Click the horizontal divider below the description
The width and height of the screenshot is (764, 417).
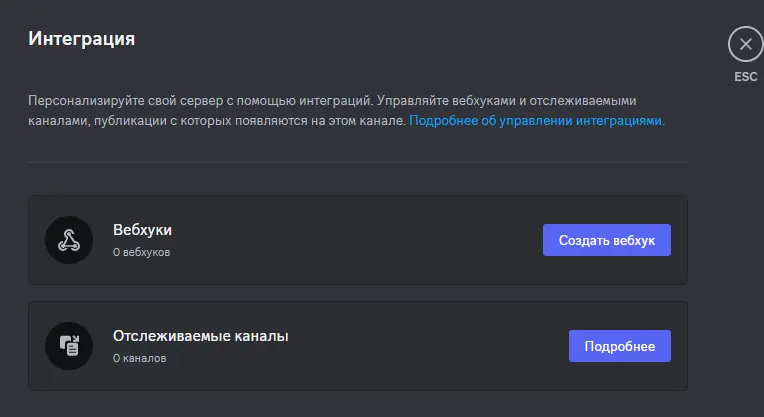pyautogui.click(x=358, y=162)
